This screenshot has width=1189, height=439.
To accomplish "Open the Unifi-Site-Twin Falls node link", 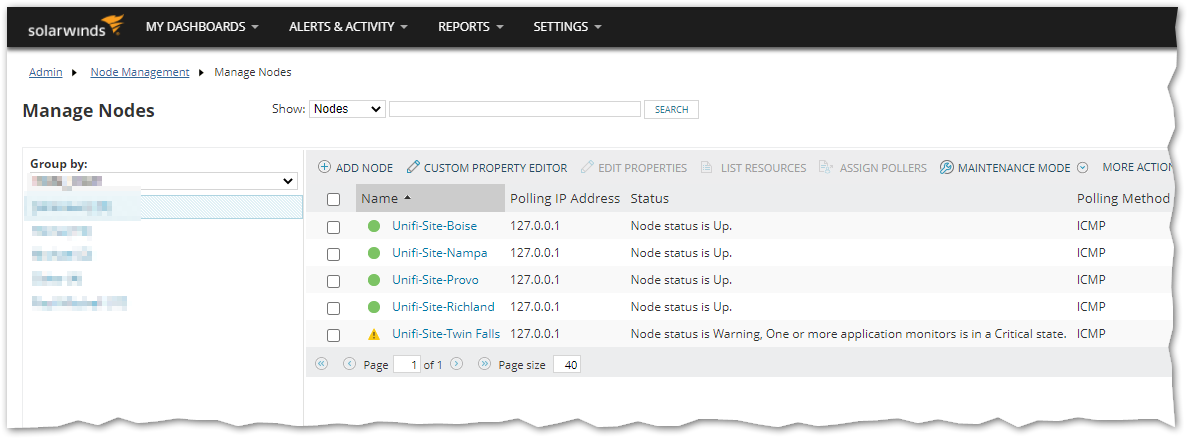I will click(x=446, y=334).
